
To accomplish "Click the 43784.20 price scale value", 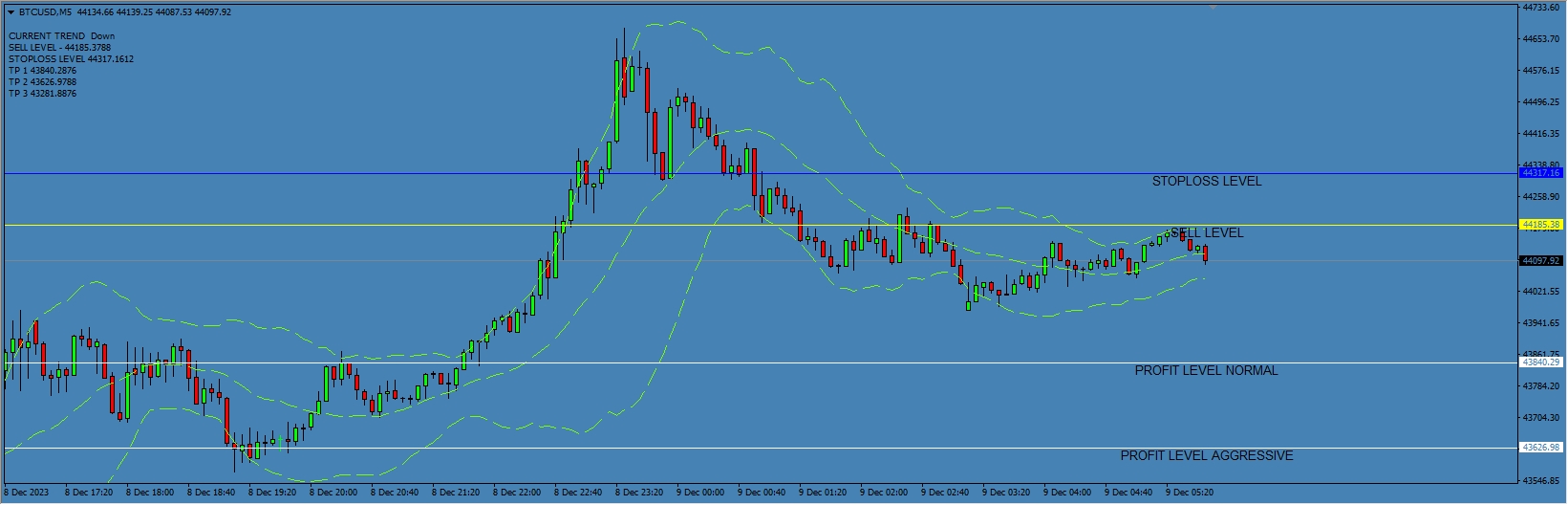I will [1540, 386].
